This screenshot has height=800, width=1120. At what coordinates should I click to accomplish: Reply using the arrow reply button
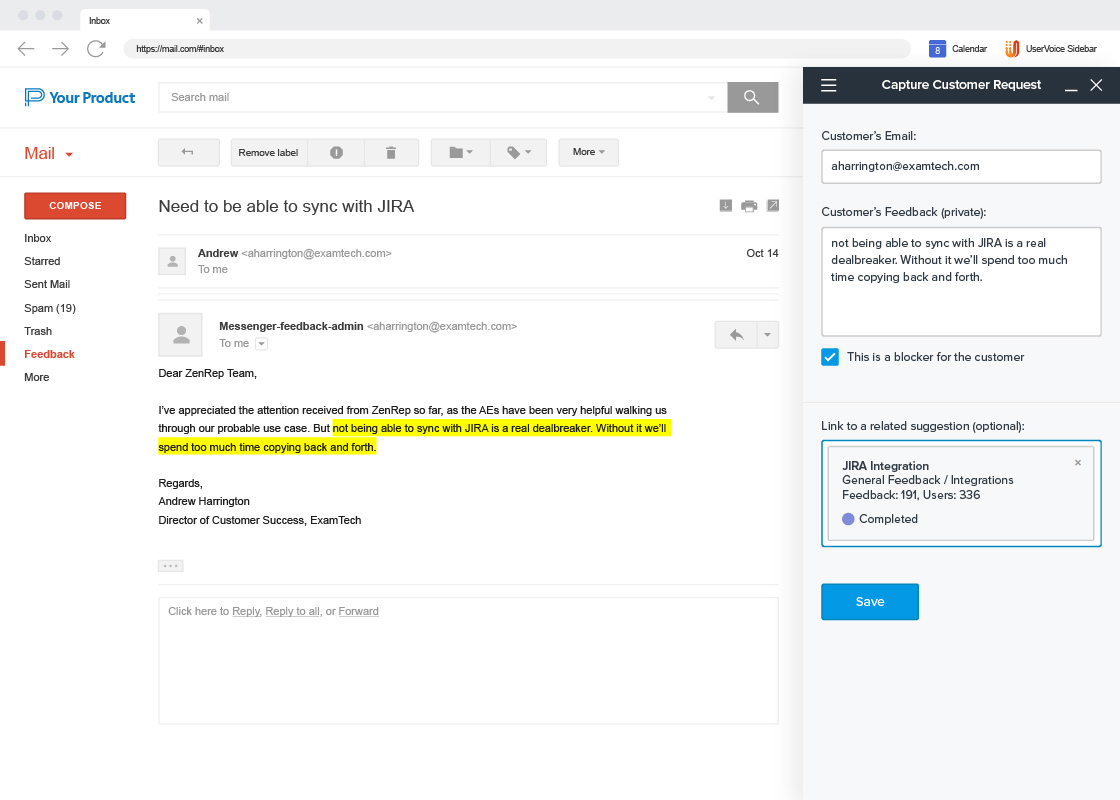click(736, 334)
